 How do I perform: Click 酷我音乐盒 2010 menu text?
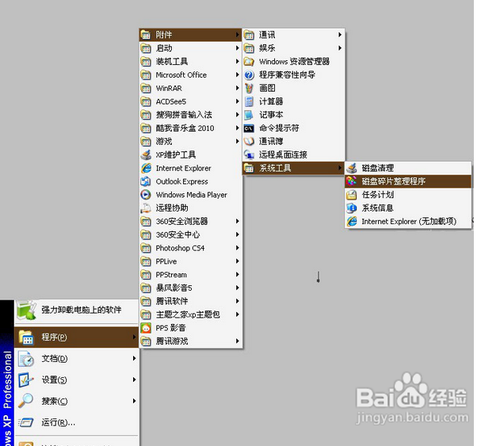pyautogui.click(x=185, y=128)
